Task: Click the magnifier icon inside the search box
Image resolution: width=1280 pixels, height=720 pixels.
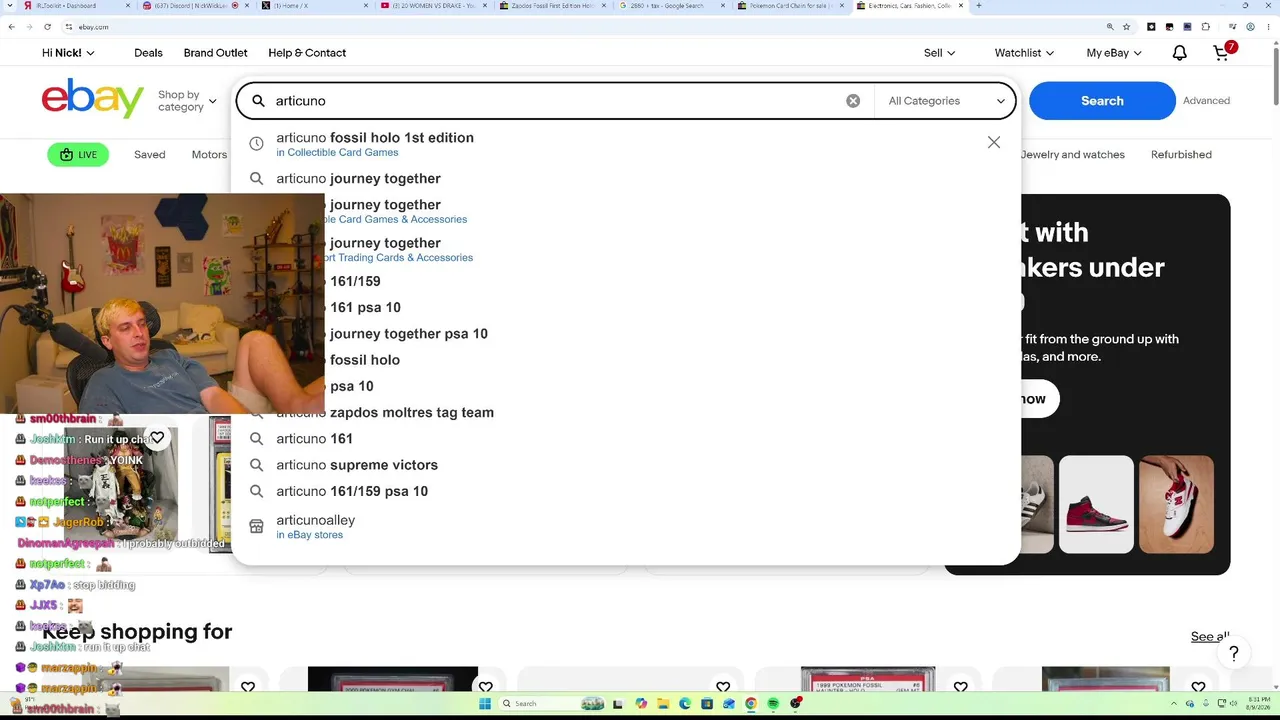Action: coord(258,101)
